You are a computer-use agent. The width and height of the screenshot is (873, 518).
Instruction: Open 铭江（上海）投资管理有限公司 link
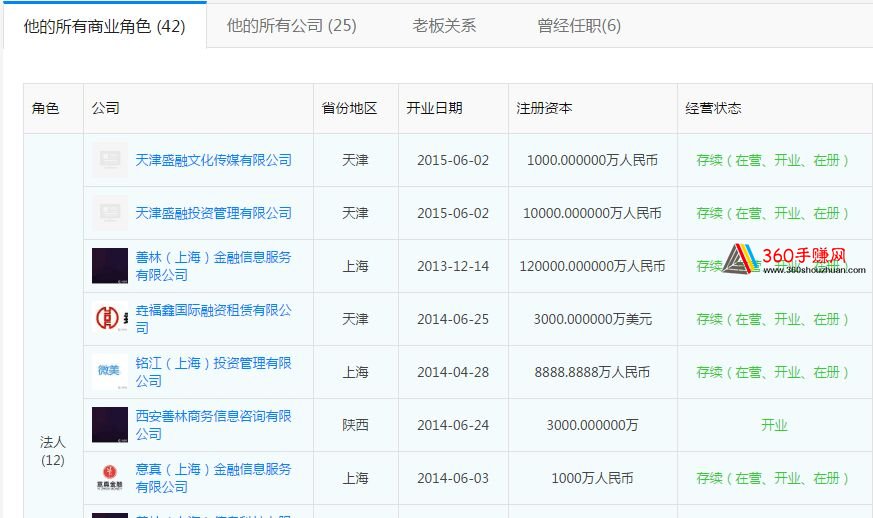214,372
